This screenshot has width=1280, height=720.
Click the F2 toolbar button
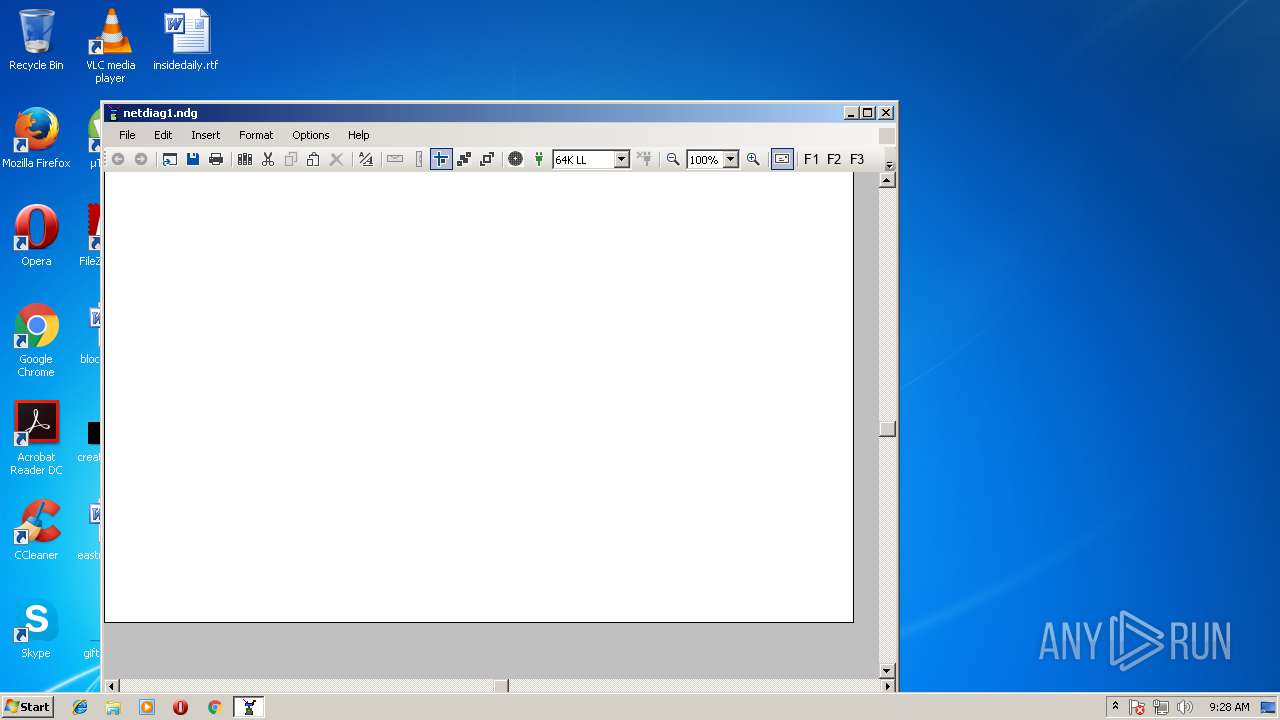[834, 159]
